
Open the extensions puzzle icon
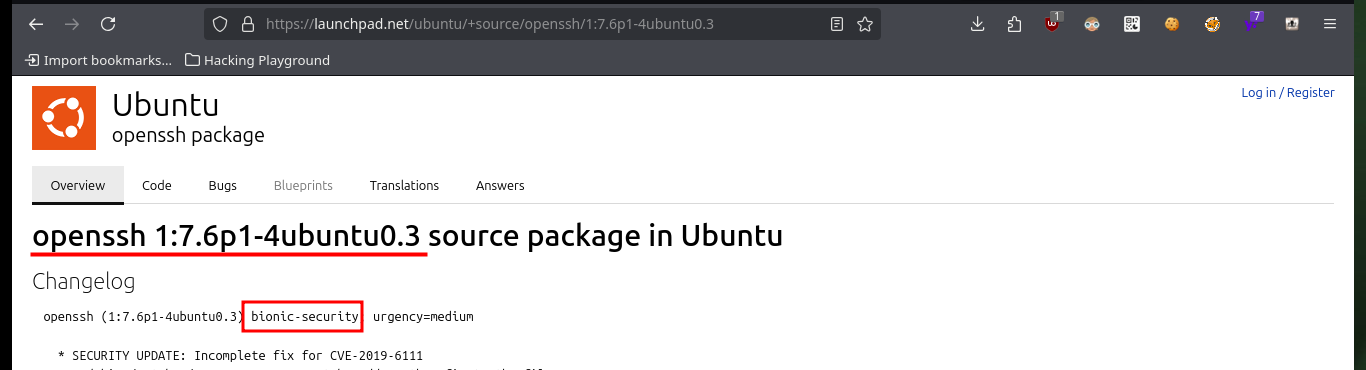coord(1015,24)
